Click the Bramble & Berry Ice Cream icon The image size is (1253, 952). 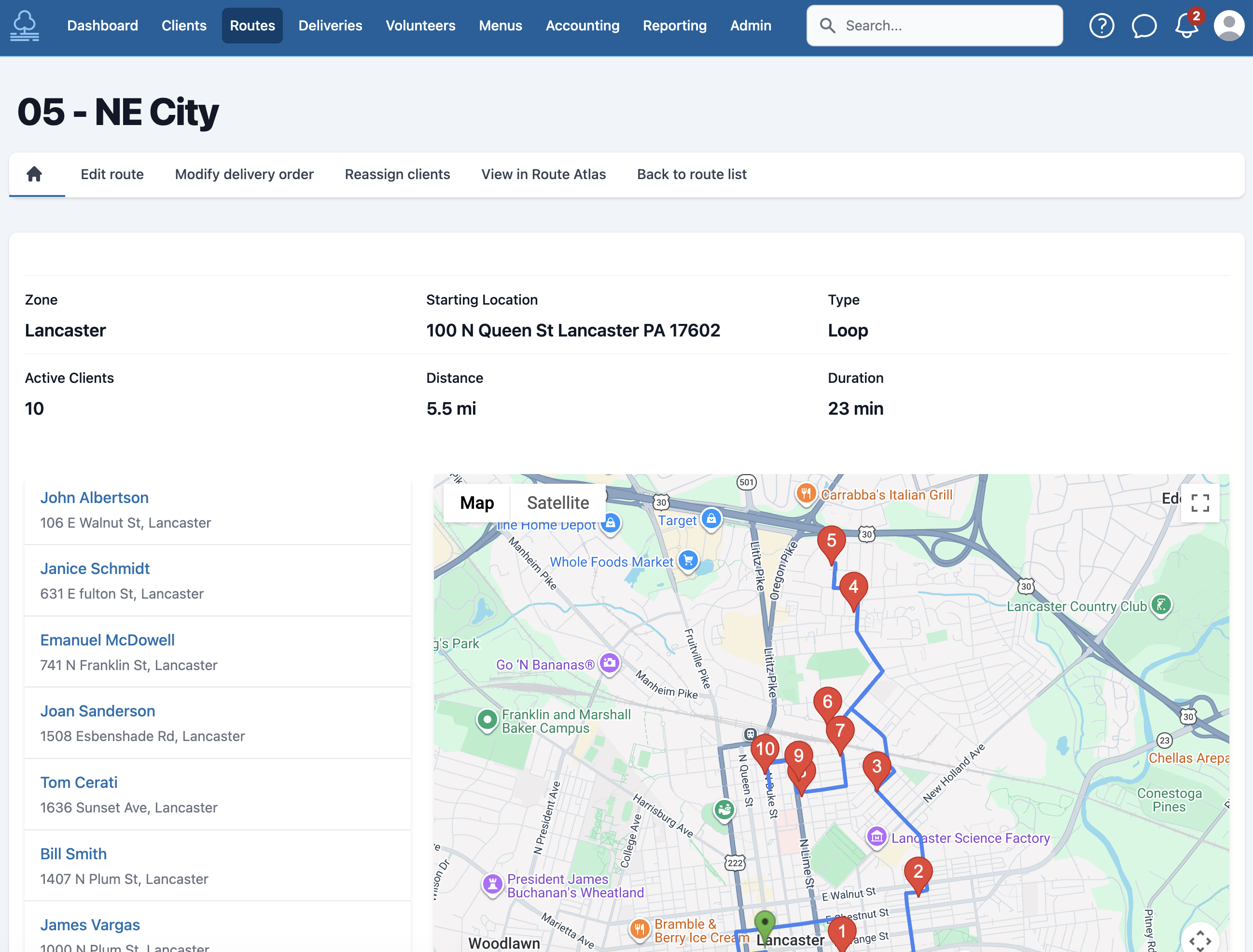[x=639, y=930]
